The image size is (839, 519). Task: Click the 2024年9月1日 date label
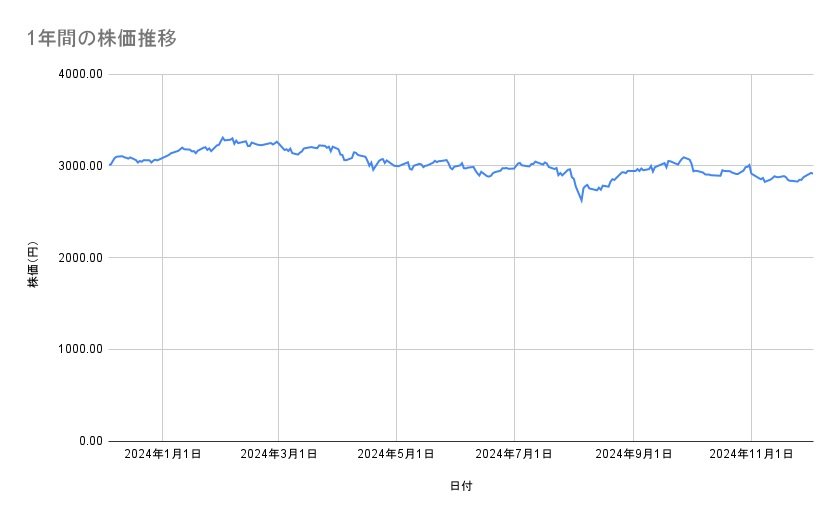633,455
